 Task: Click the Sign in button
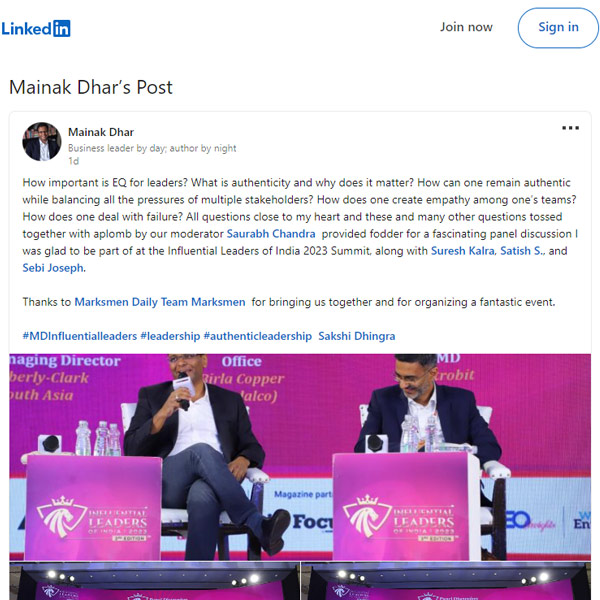coord(558,28)
